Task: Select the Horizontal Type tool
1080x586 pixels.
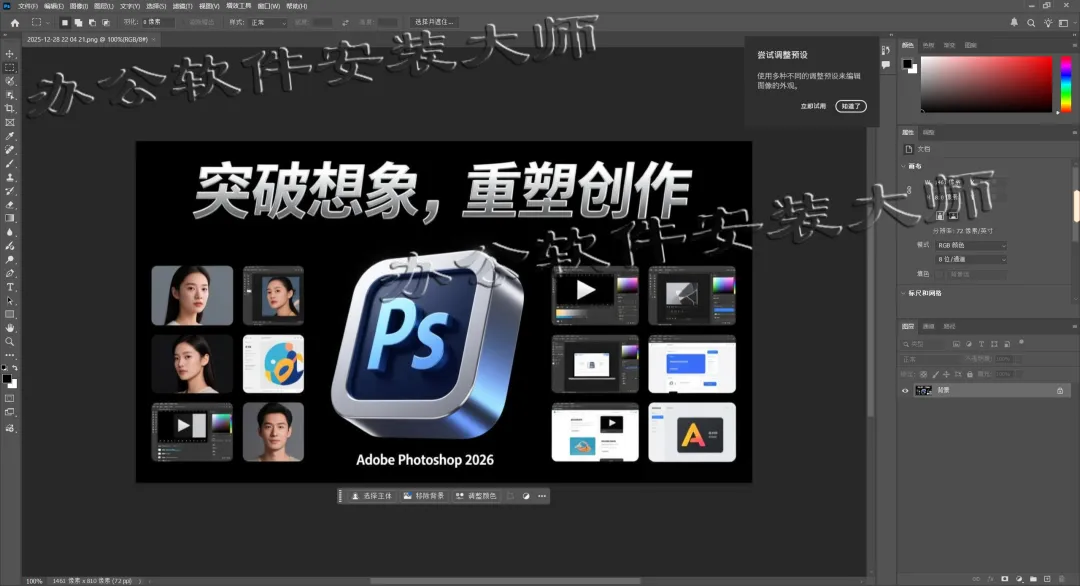Action: pyautogui.click(x=10, y=287)
